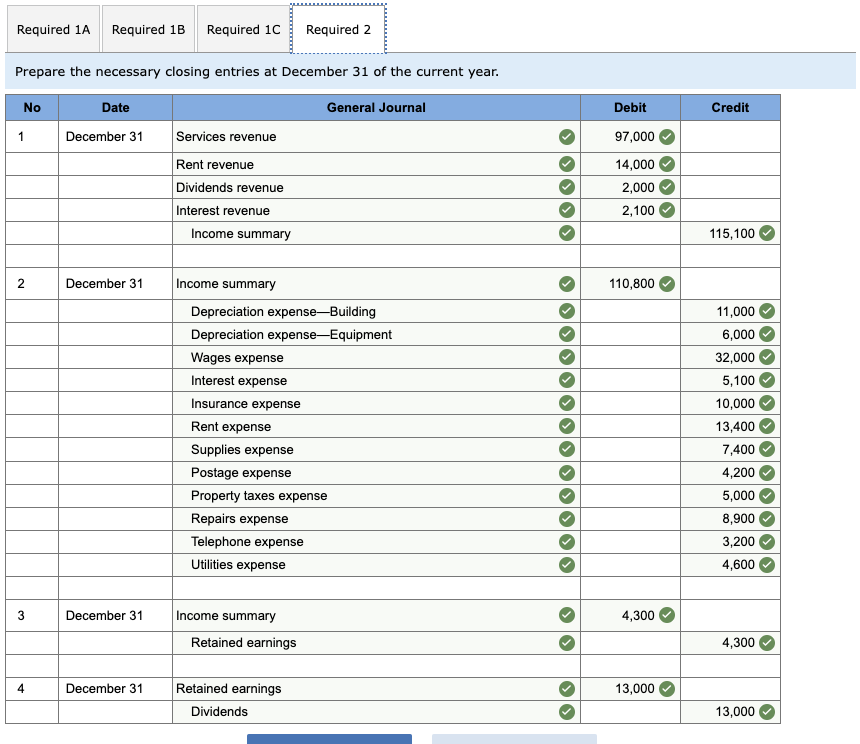
Task: Click the checkmark next to Rent revenue entry
Action: coord(567,164)
